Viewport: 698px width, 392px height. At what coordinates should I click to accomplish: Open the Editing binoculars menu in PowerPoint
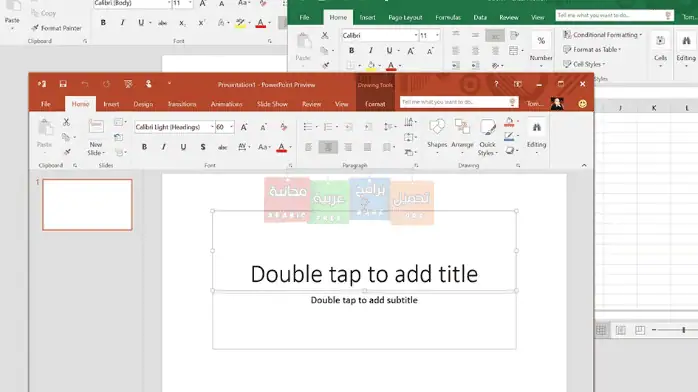(x=536, y=137)
